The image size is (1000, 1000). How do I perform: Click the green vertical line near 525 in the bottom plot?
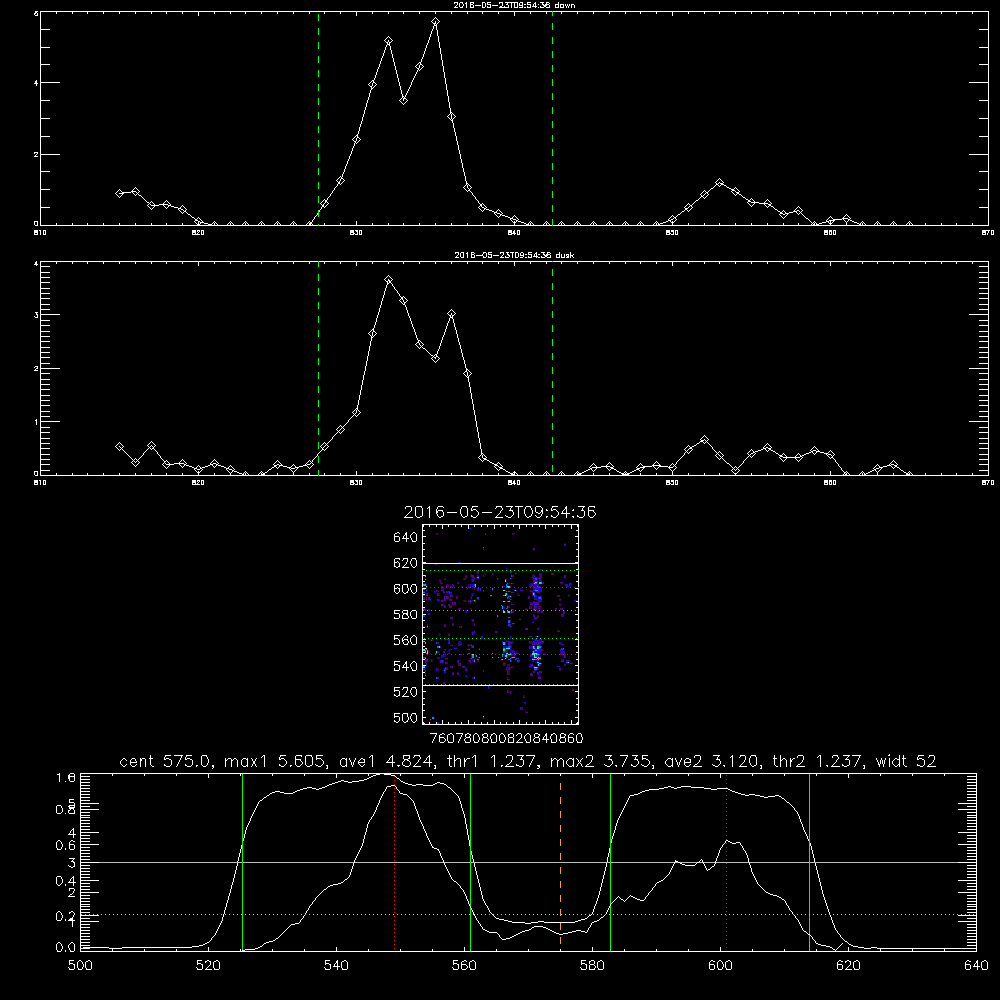(242, 862)
